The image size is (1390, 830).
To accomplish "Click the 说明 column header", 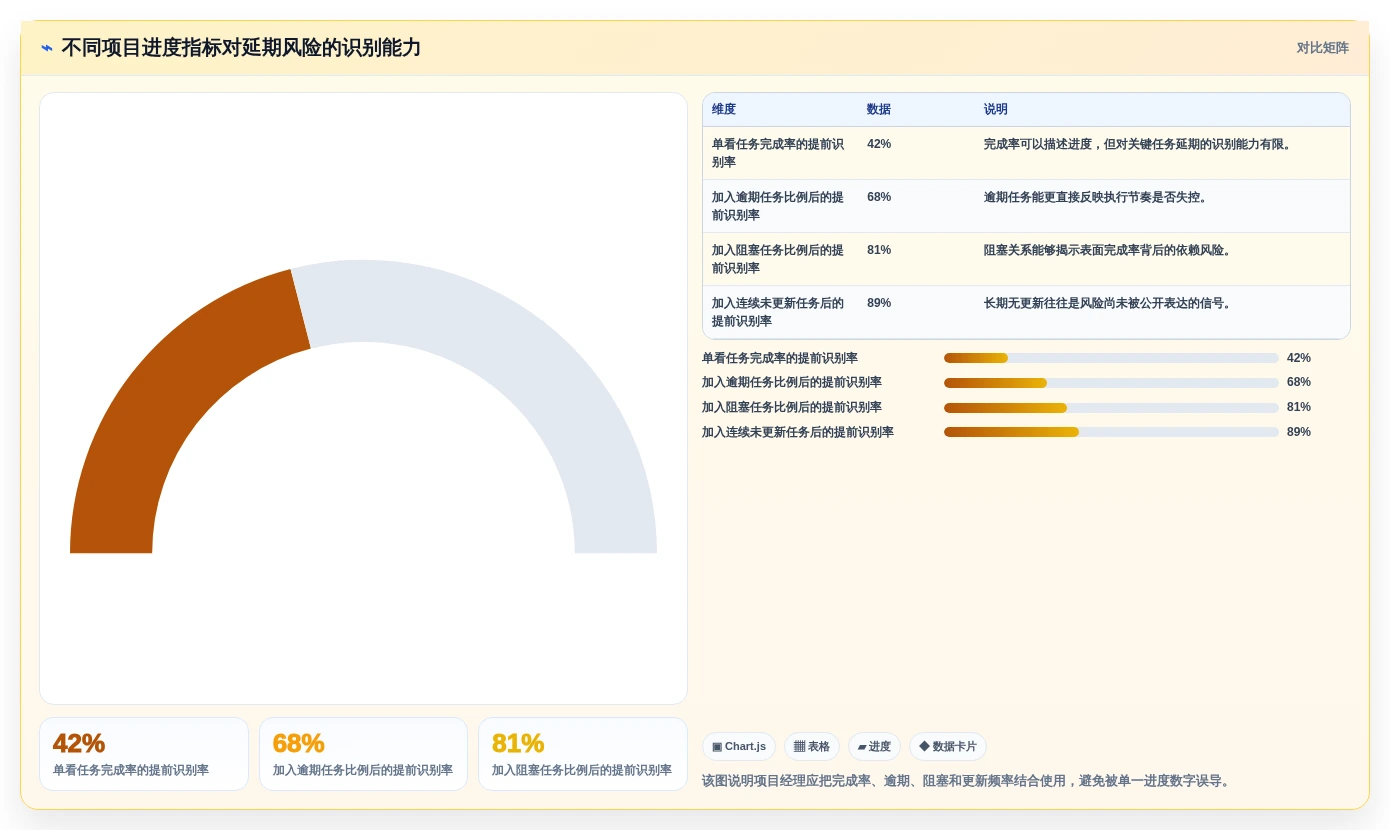I will pos(996,110).
